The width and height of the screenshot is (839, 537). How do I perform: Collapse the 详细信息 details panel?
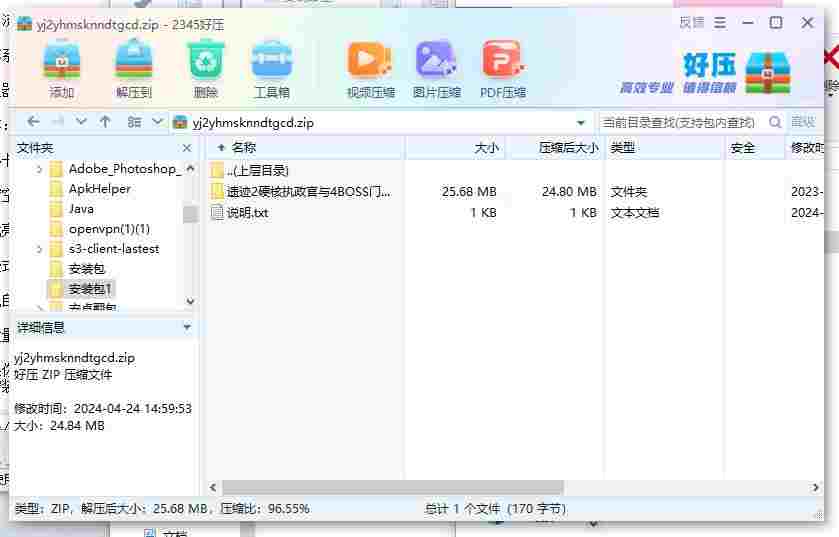pos(187,326)
